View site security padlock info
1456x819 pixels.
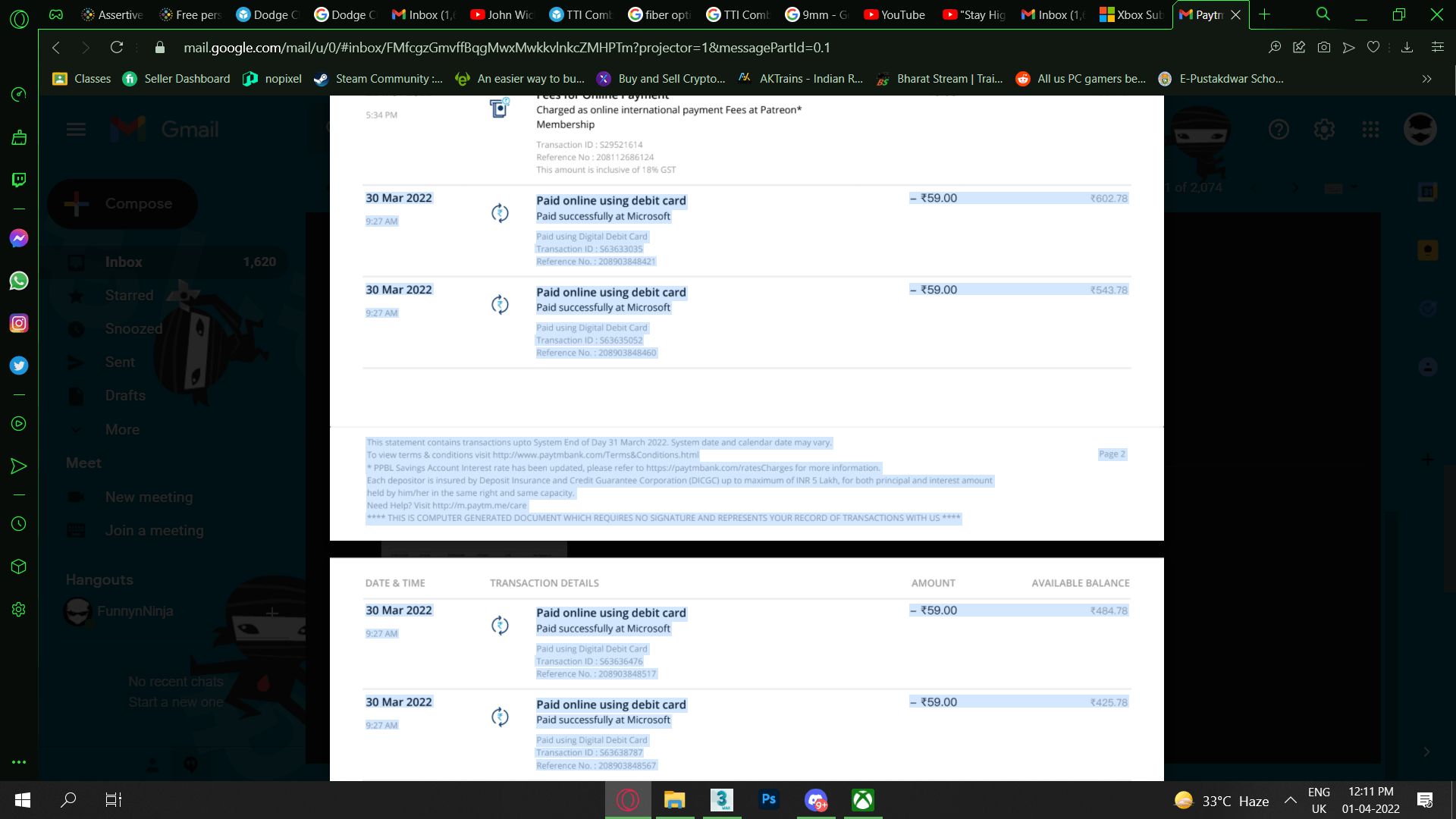pos(159,48)
